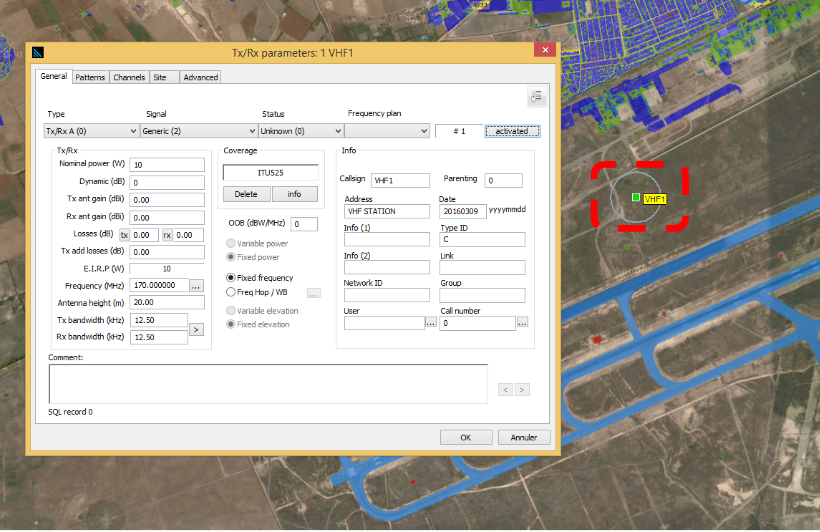820x532 pixels.
Task: Select the Freq Hop / WB option
Action: click(232, 292)
